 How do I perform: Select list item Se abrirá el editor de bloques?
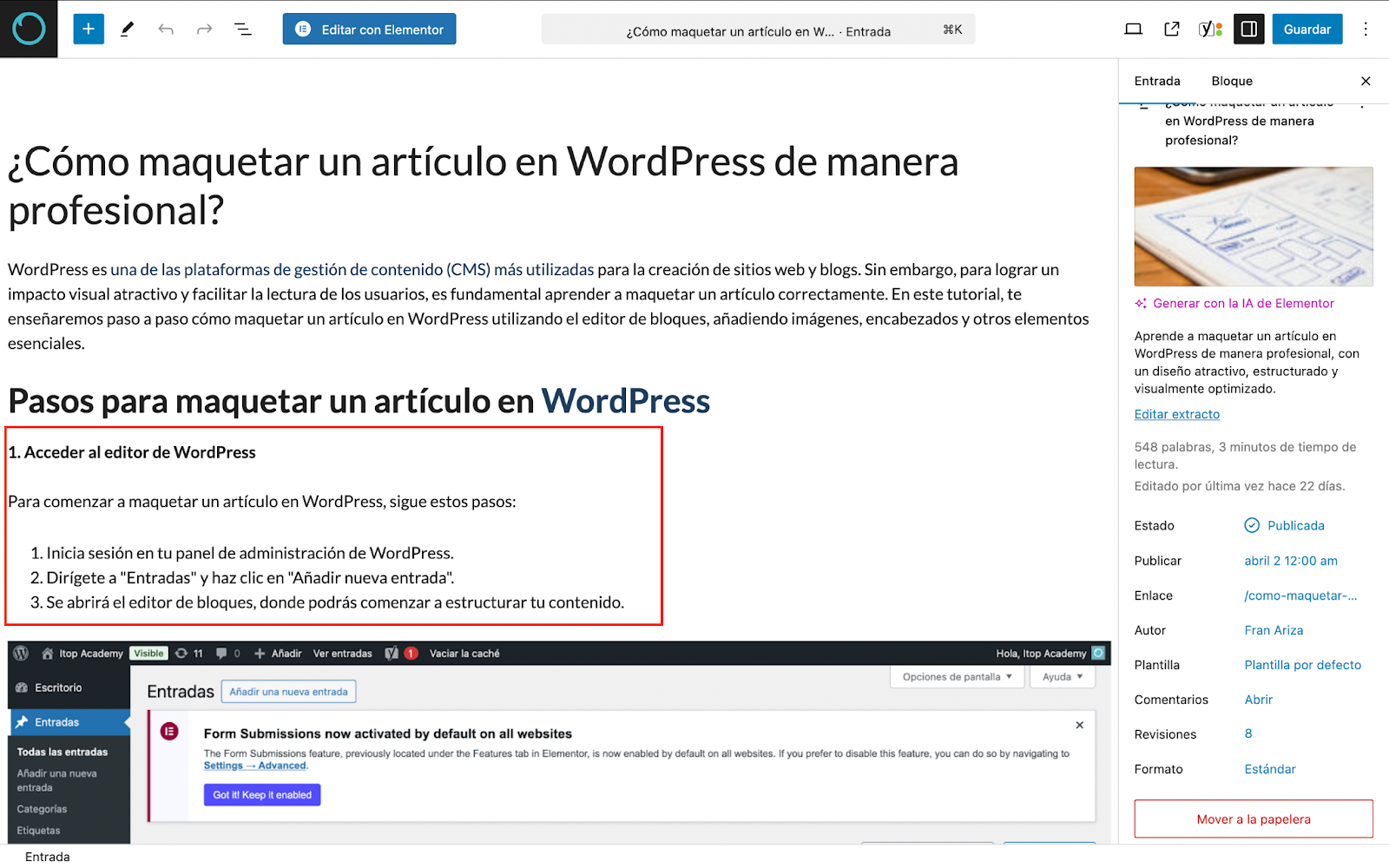334,603
